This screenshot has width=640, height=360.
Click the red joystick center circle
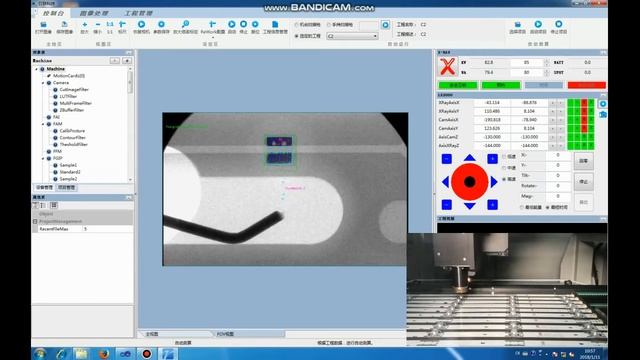point(469,182)
